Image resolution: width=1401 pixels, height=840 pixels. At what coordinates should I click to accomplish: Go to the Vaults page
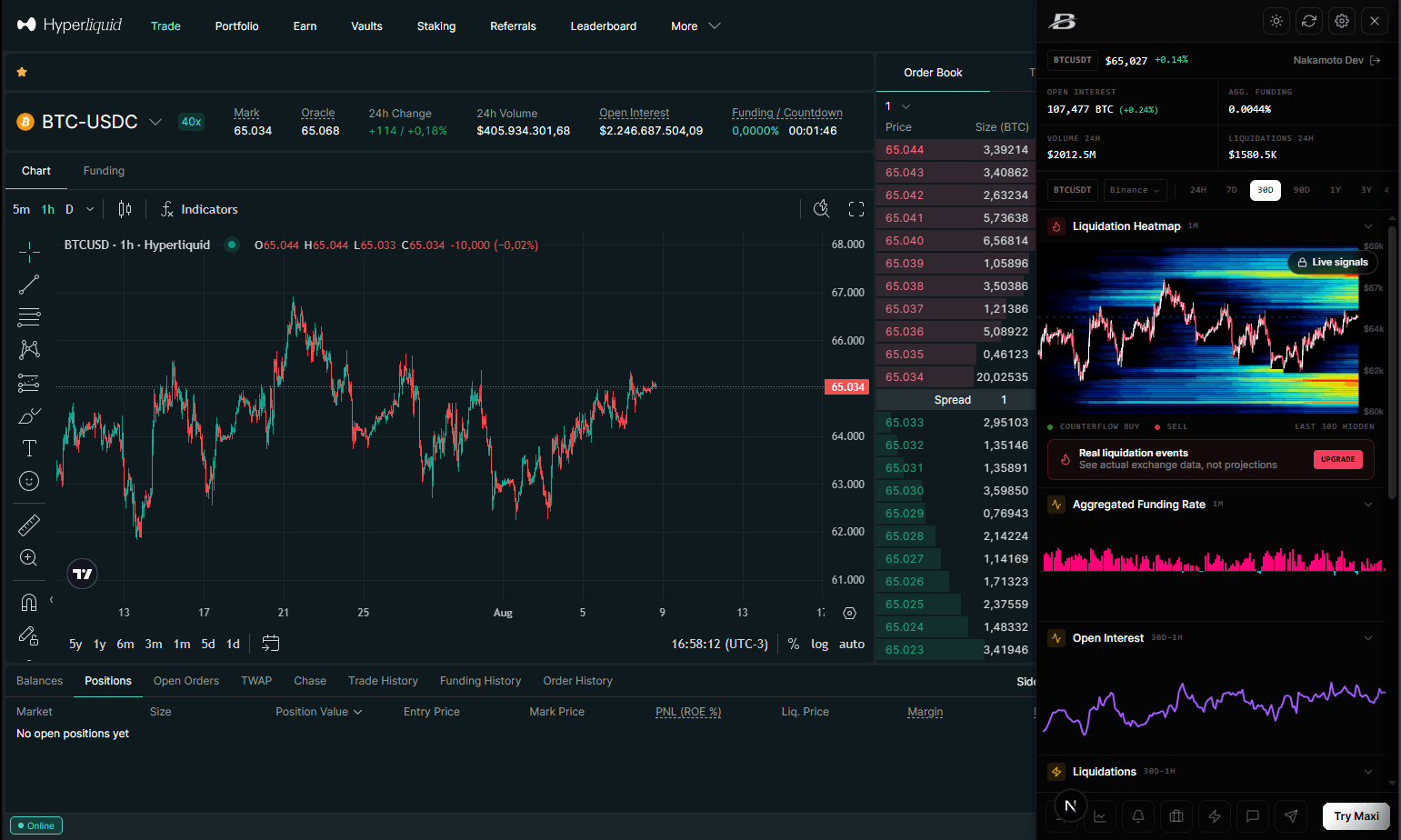click(366, 26)
